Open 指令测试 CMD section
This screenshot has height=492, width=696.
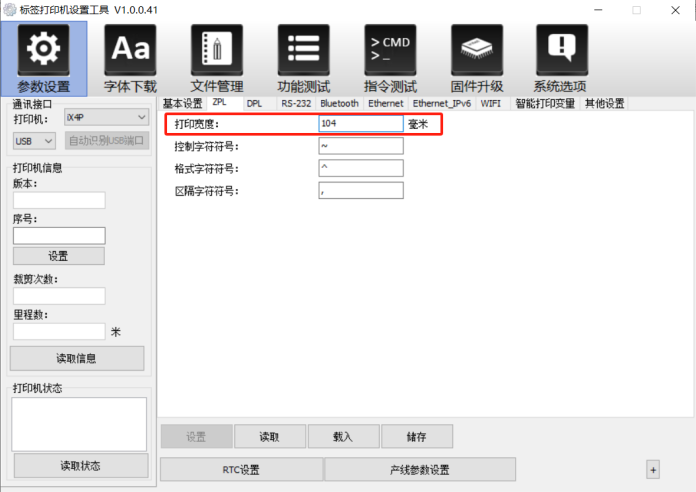[x=390, y=59]
